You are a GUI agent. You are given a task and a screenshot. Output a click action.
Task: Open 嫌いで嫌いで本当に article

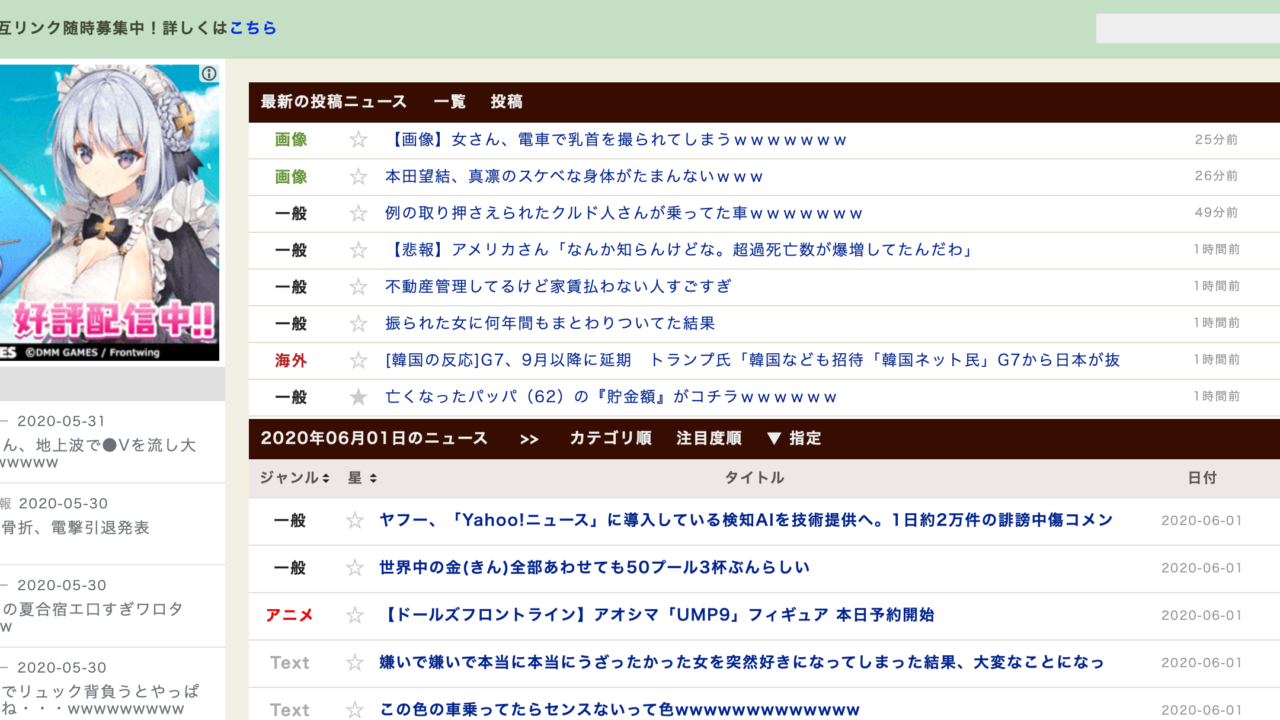click(742, 663)
